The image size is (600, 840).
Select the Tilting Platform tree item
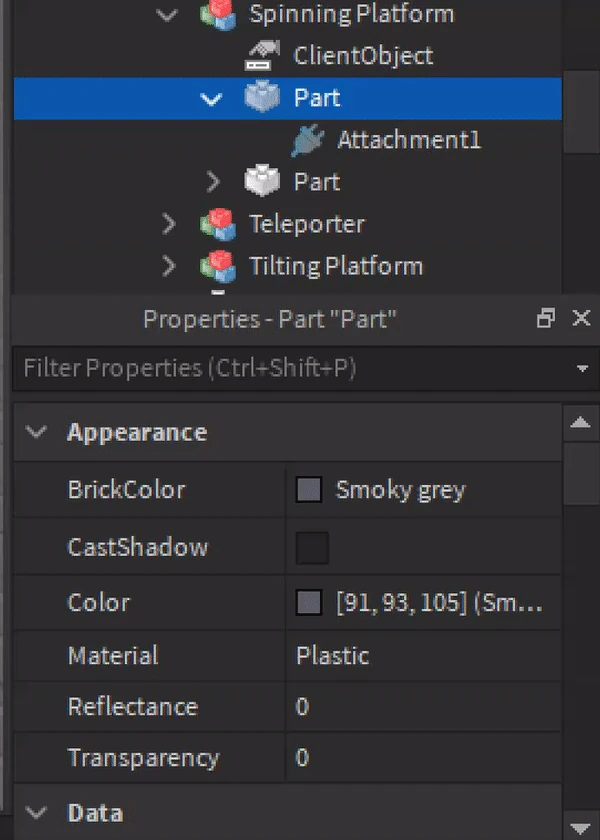tap(335, 266)
